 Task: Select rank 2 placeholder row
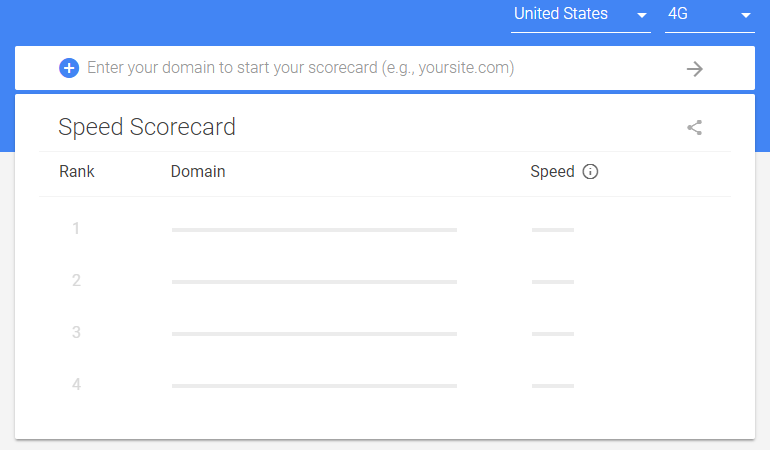[385, 281]
